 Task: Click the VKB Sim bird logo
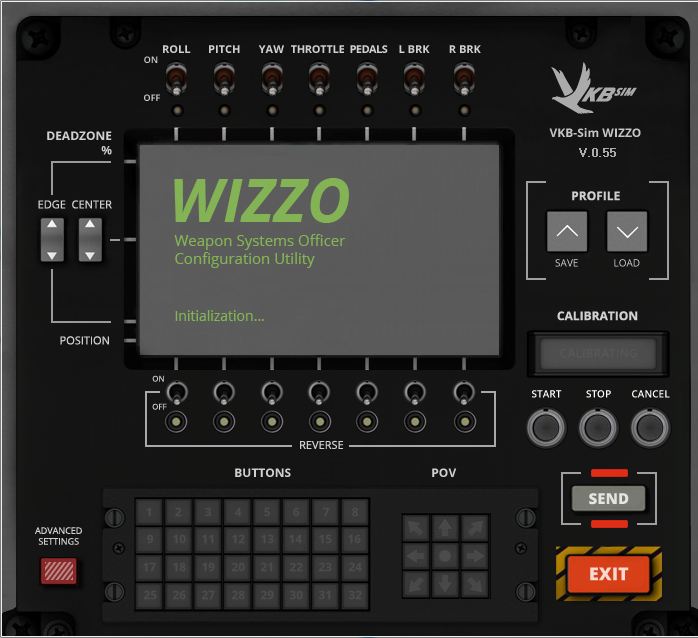[593, 89]
